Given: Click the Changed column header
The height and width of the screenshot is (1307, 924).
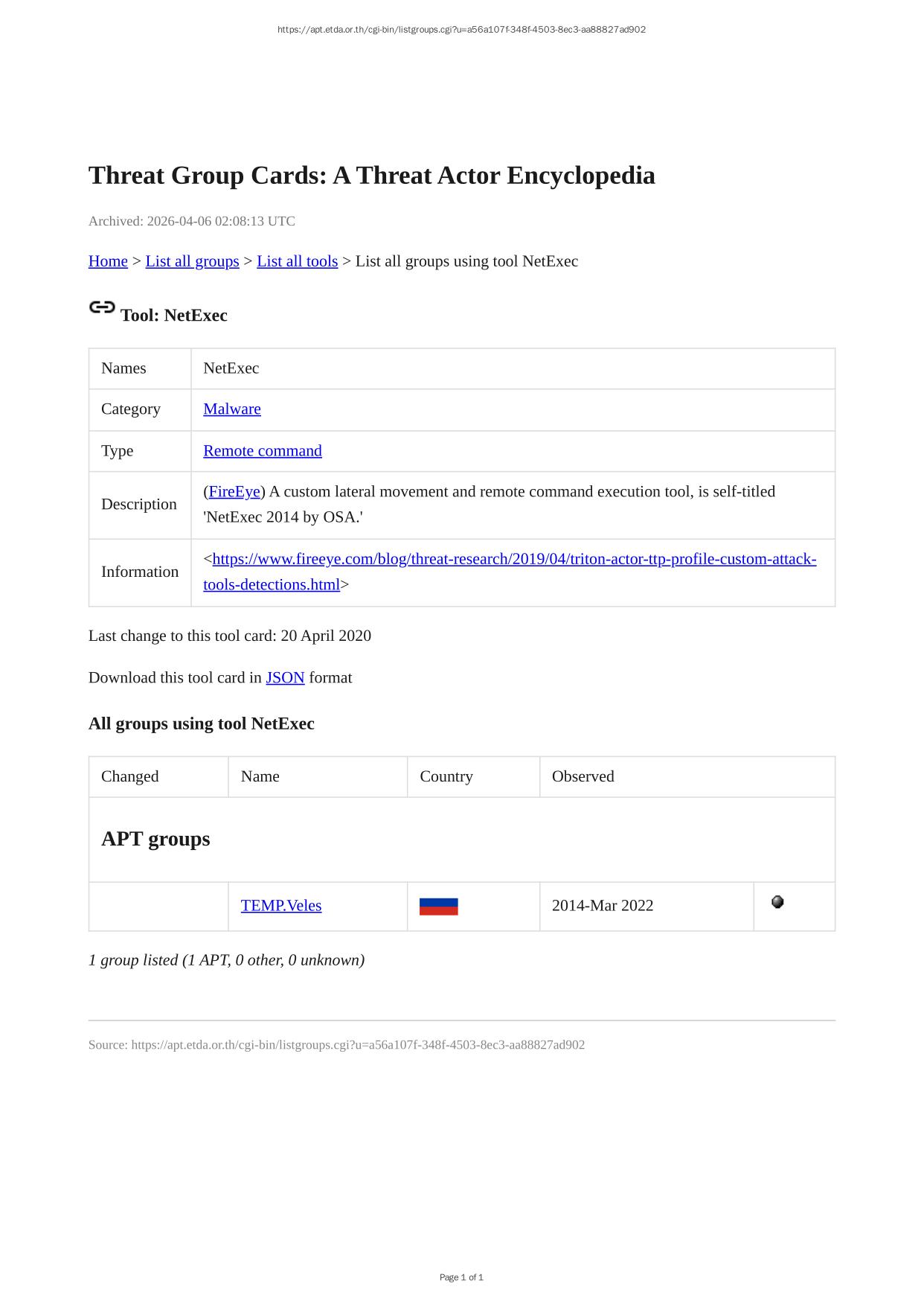Looking at the screenshot, I should point(130,776).
